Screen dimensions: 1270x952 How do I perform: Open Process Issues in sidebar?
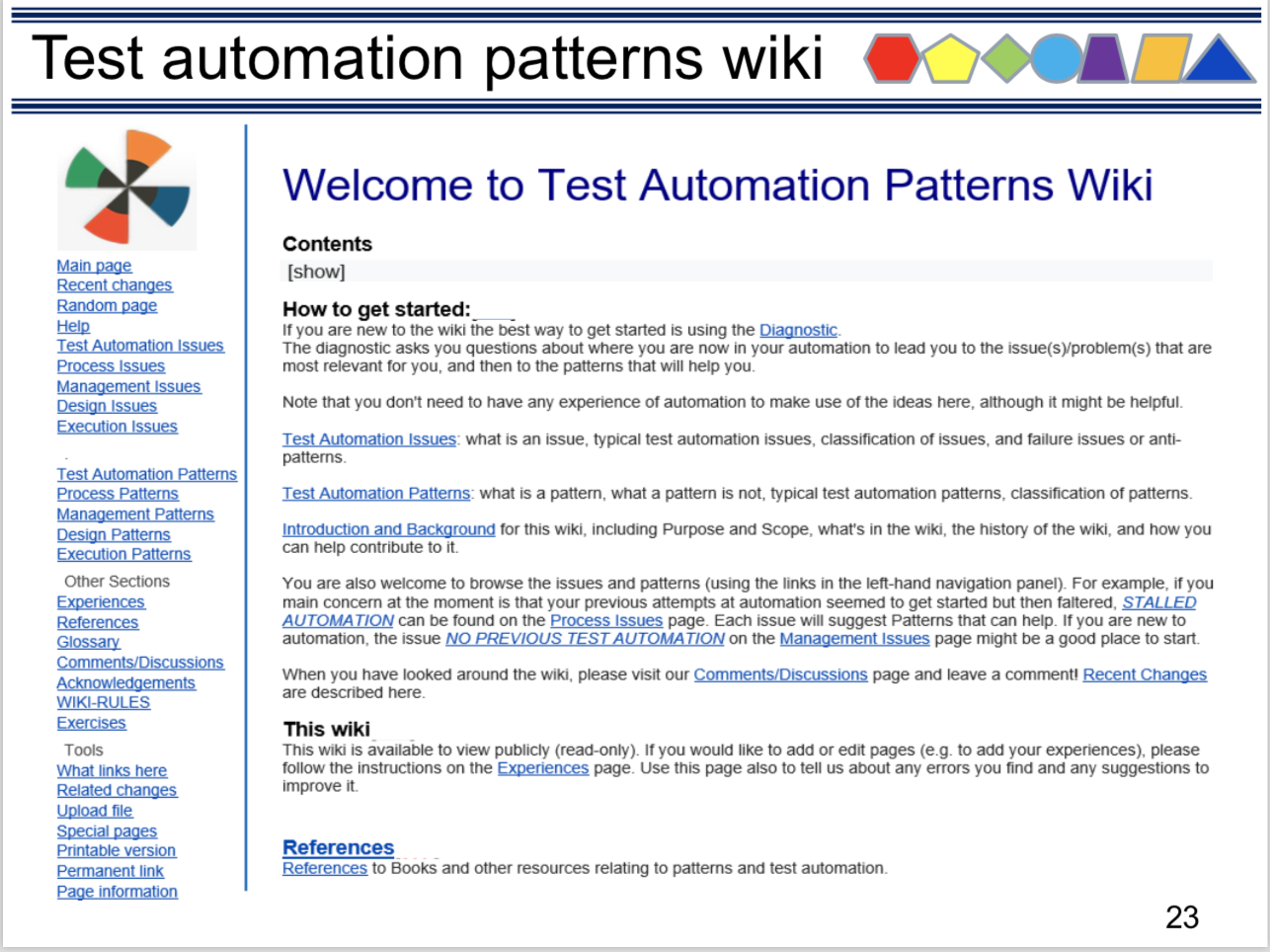click(111, 366)
